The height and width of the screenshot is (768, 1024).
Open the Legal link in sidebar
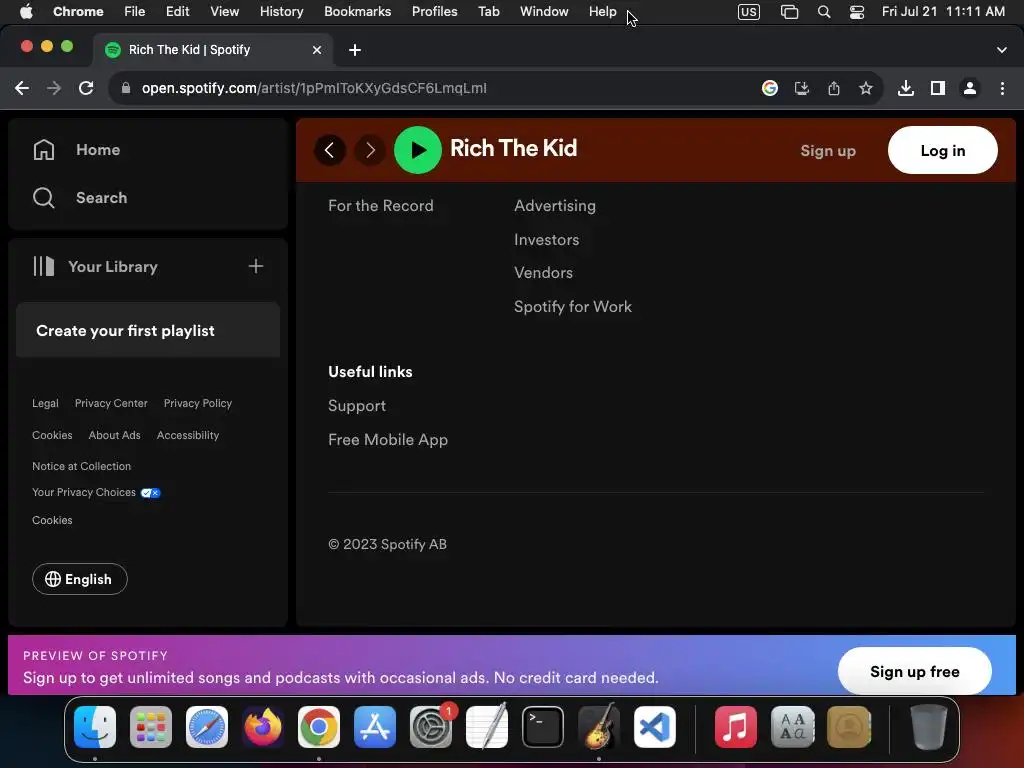point(45,403)
